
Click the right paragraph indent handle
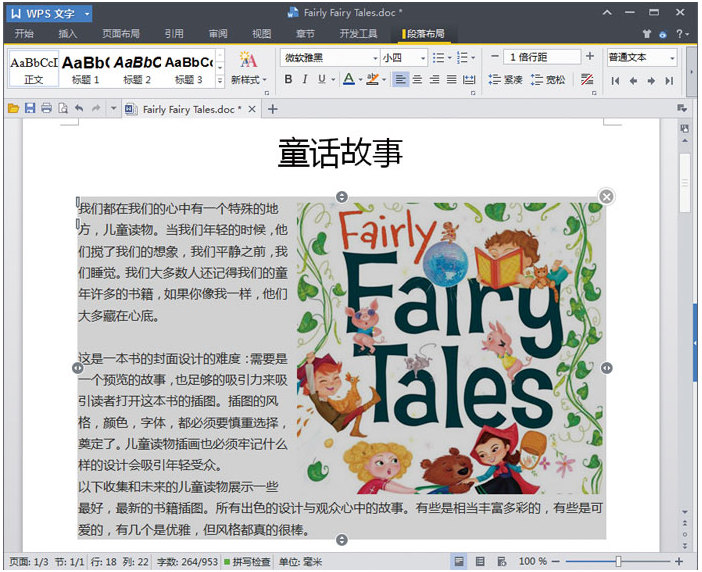tap(607, 368)
